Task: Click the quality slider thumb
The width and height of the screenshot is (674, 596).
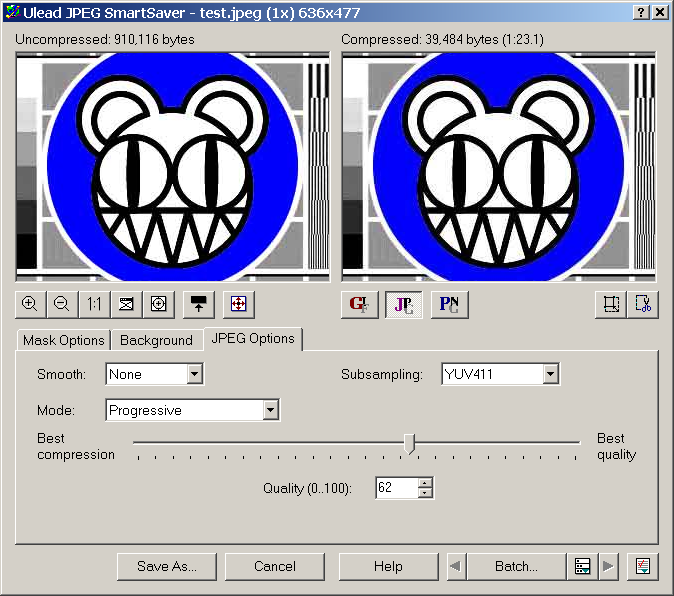Action: (410, 443)
